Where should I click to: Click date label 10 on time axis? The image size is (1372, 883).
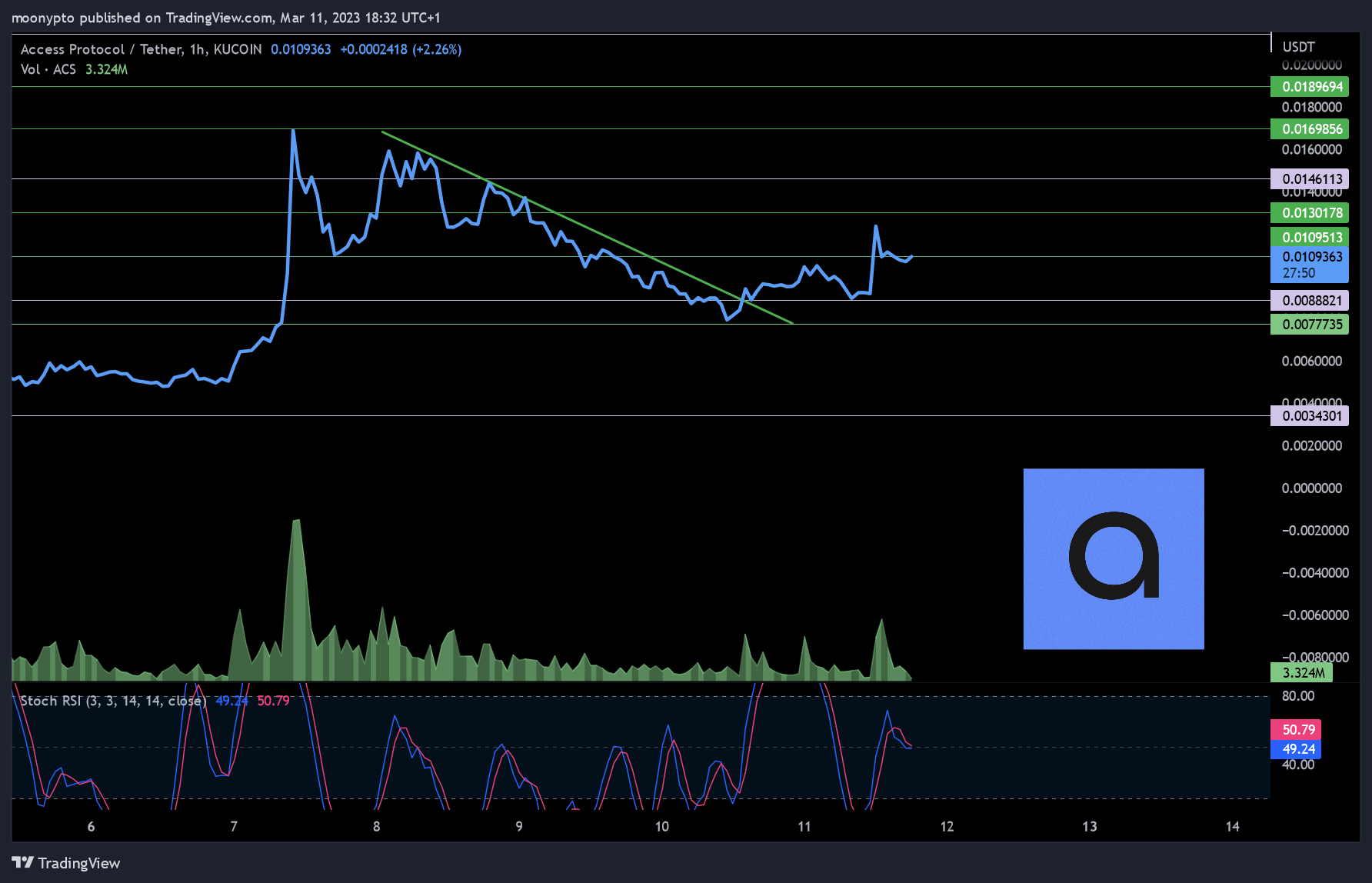[x=661, y=827]
